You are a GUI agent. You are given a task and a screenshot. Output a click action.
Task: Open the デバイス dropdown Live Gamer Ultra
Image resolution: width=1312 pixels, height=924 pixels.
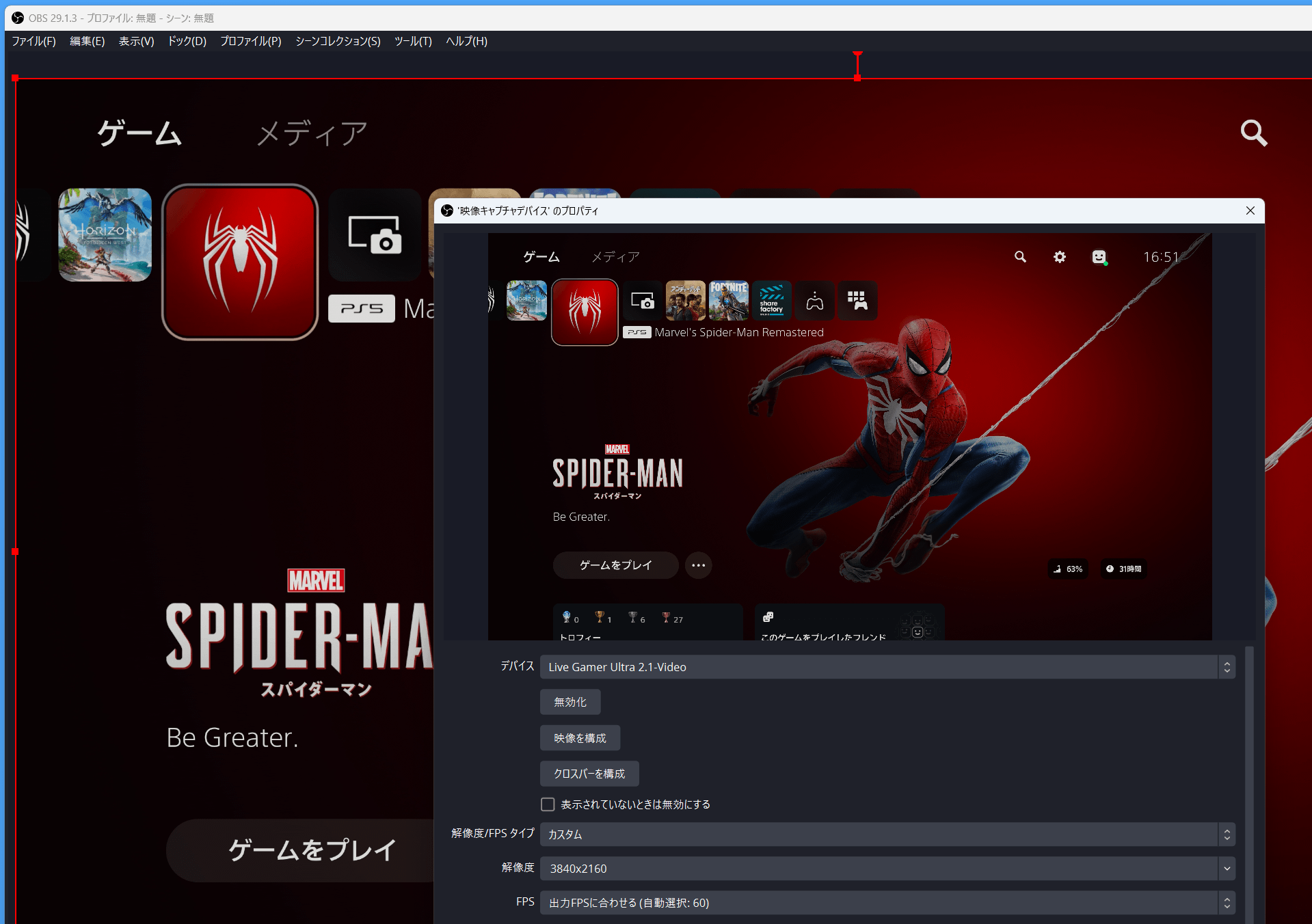887,667
